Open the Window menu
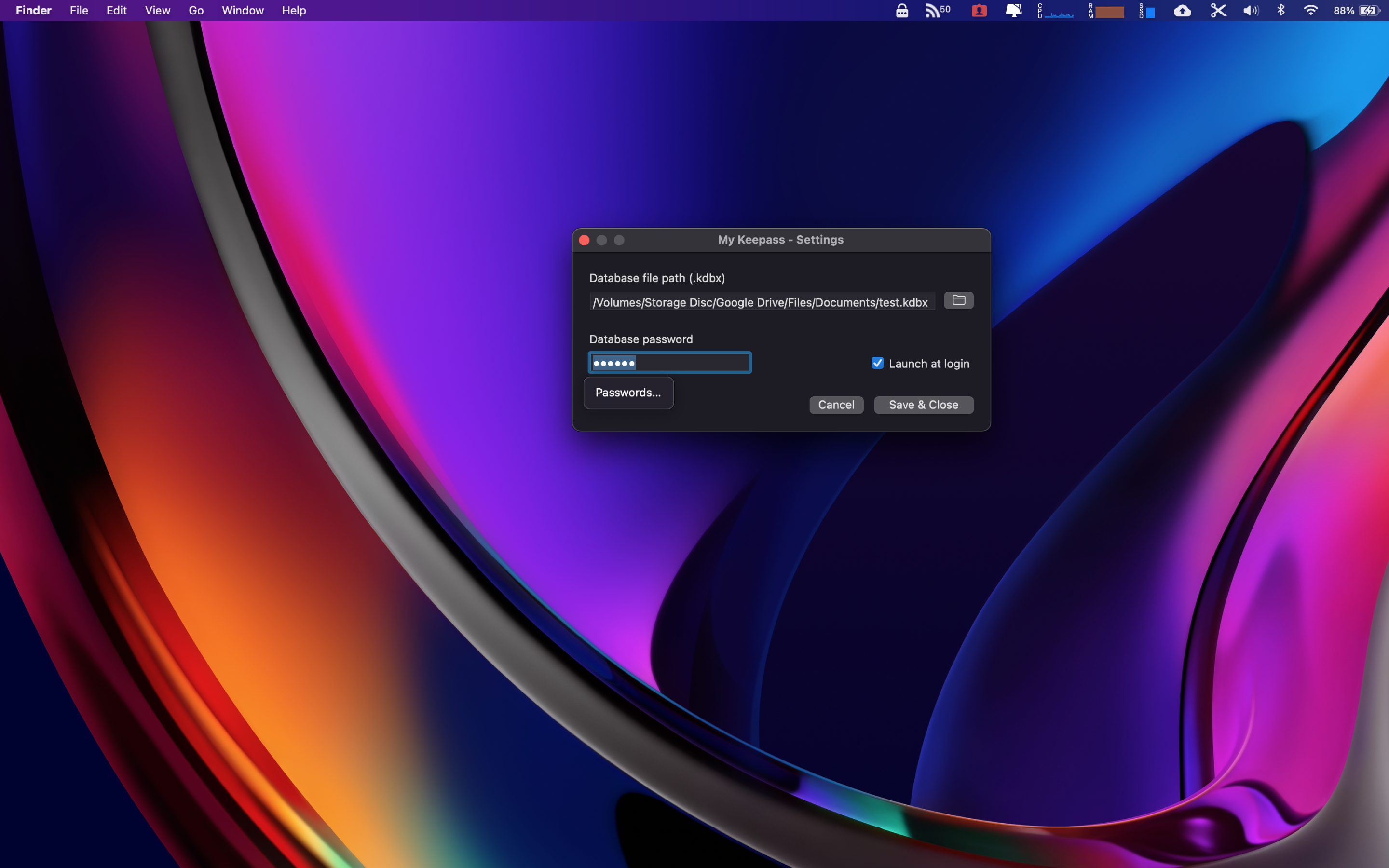1389x868 pixels. coord(243,10)
